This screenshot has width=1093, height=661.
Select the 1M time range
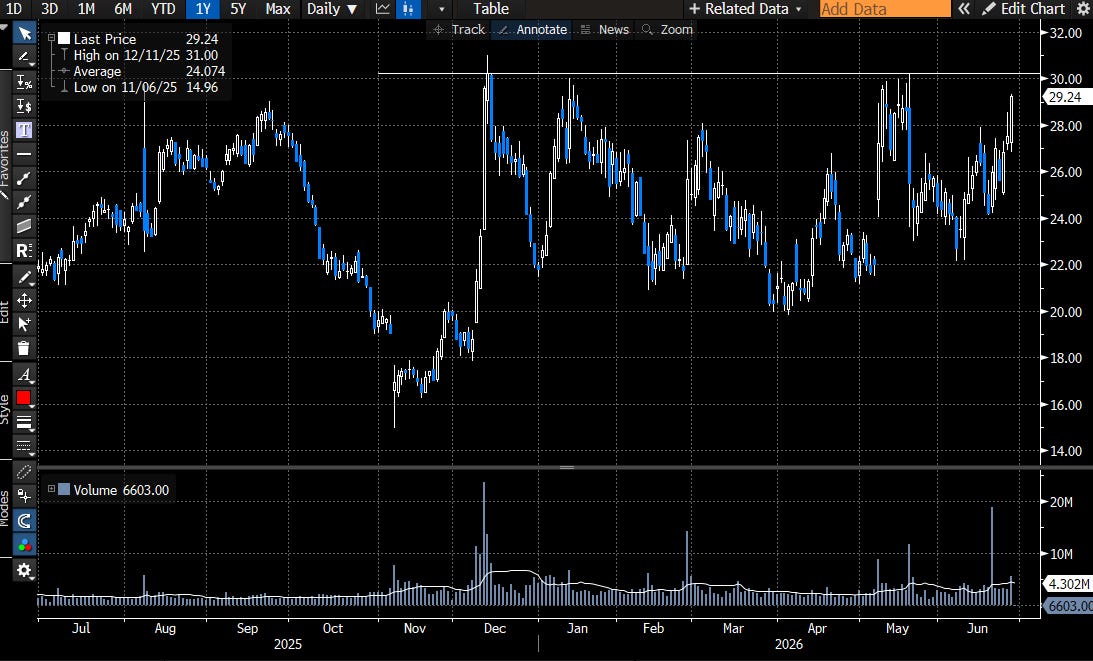click(x=86, y=9)
